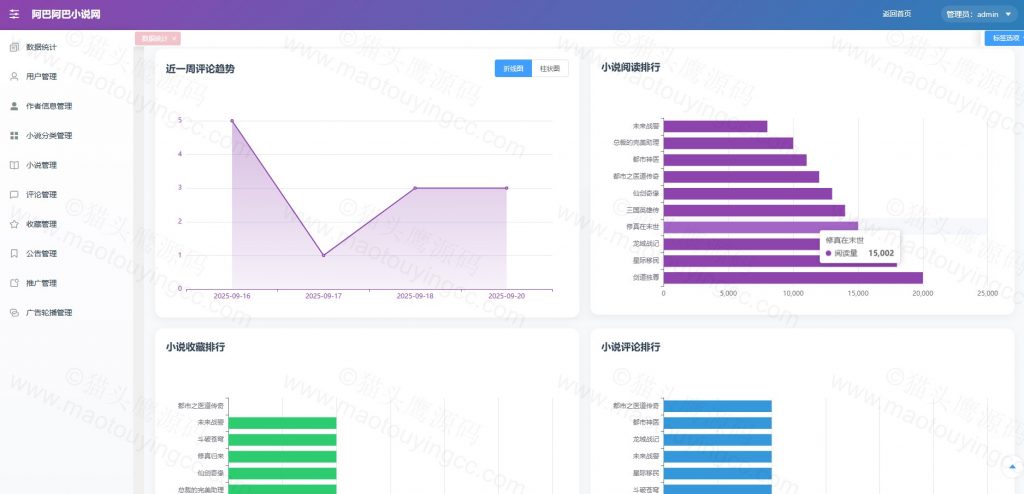Close the 数据统计 page tab
Image resolution: width=1024 pixels, height=494 pixels.
pos(174,39)
